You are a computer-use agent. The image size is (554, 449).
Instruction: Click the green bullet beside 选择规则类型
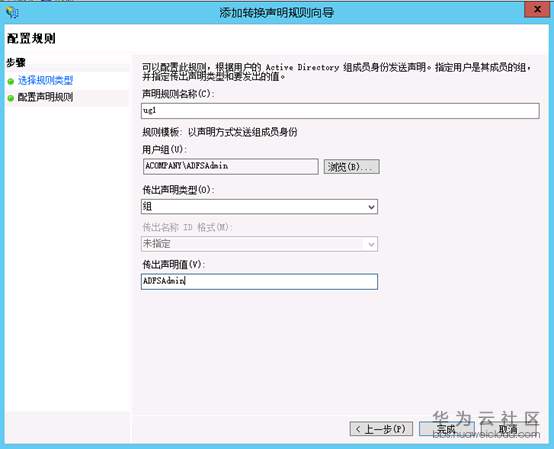[11, 81]
